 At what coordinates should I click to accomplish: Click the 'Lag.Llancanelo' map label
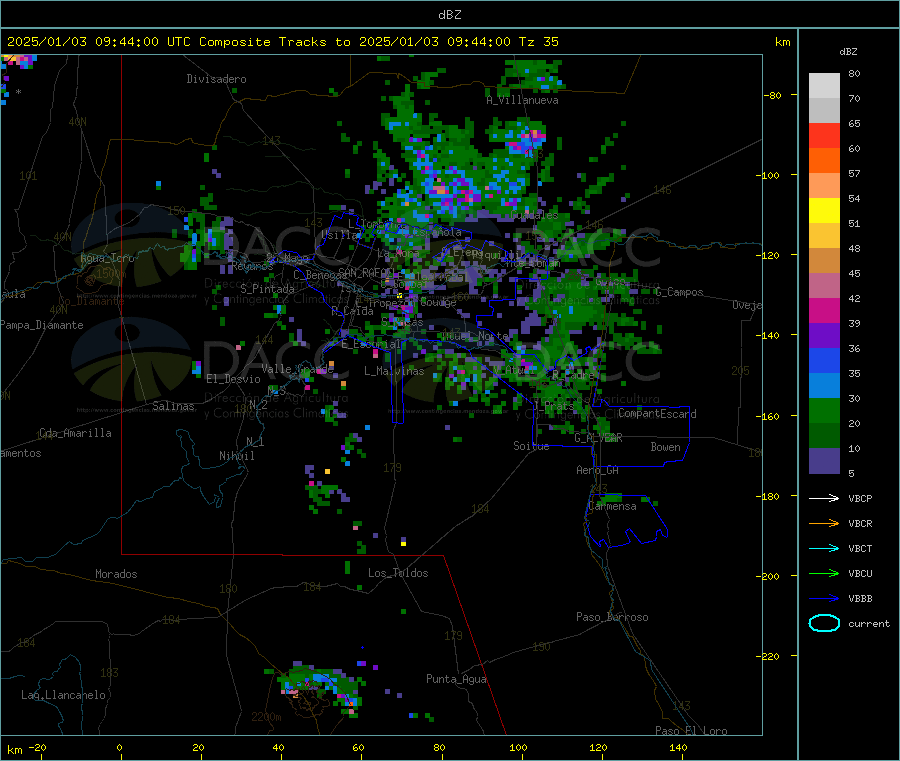(63, 696)
